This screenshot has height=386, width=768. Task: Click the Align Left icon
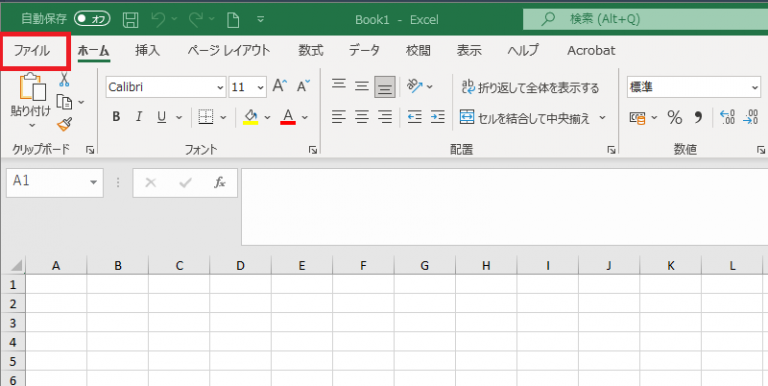pos(338,117)
